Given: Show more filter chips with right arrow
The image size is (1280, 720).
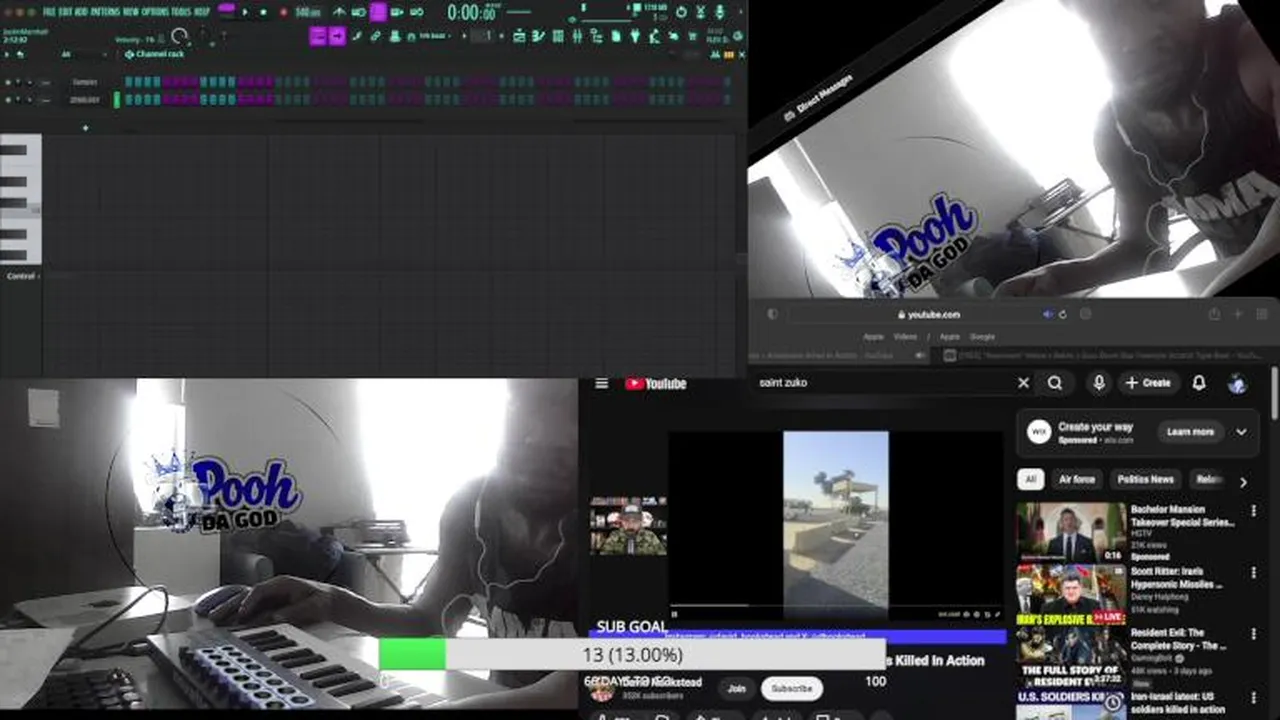Looking at the screenshot, I should (1243, 481).
